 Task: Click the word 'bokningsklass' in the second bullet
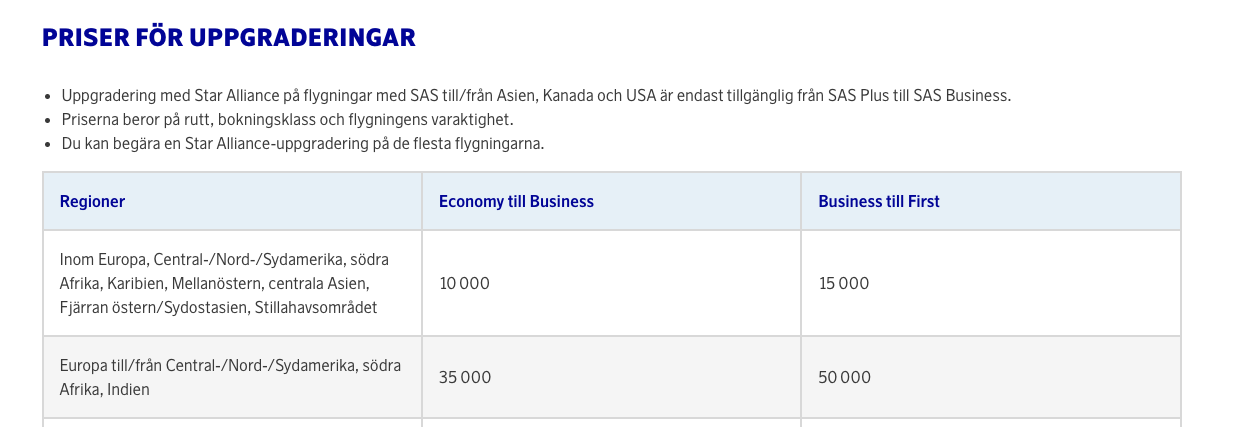pos(279,120)
